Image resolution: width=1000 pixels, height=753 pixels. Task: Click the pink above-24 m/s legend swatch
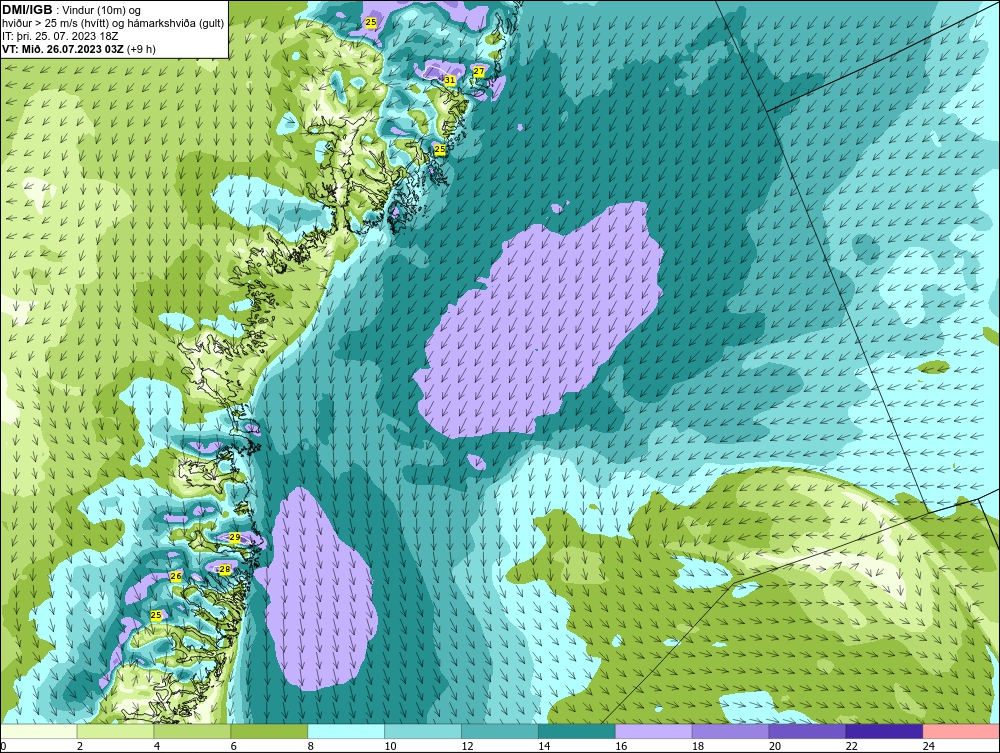[x=960, y=731]
